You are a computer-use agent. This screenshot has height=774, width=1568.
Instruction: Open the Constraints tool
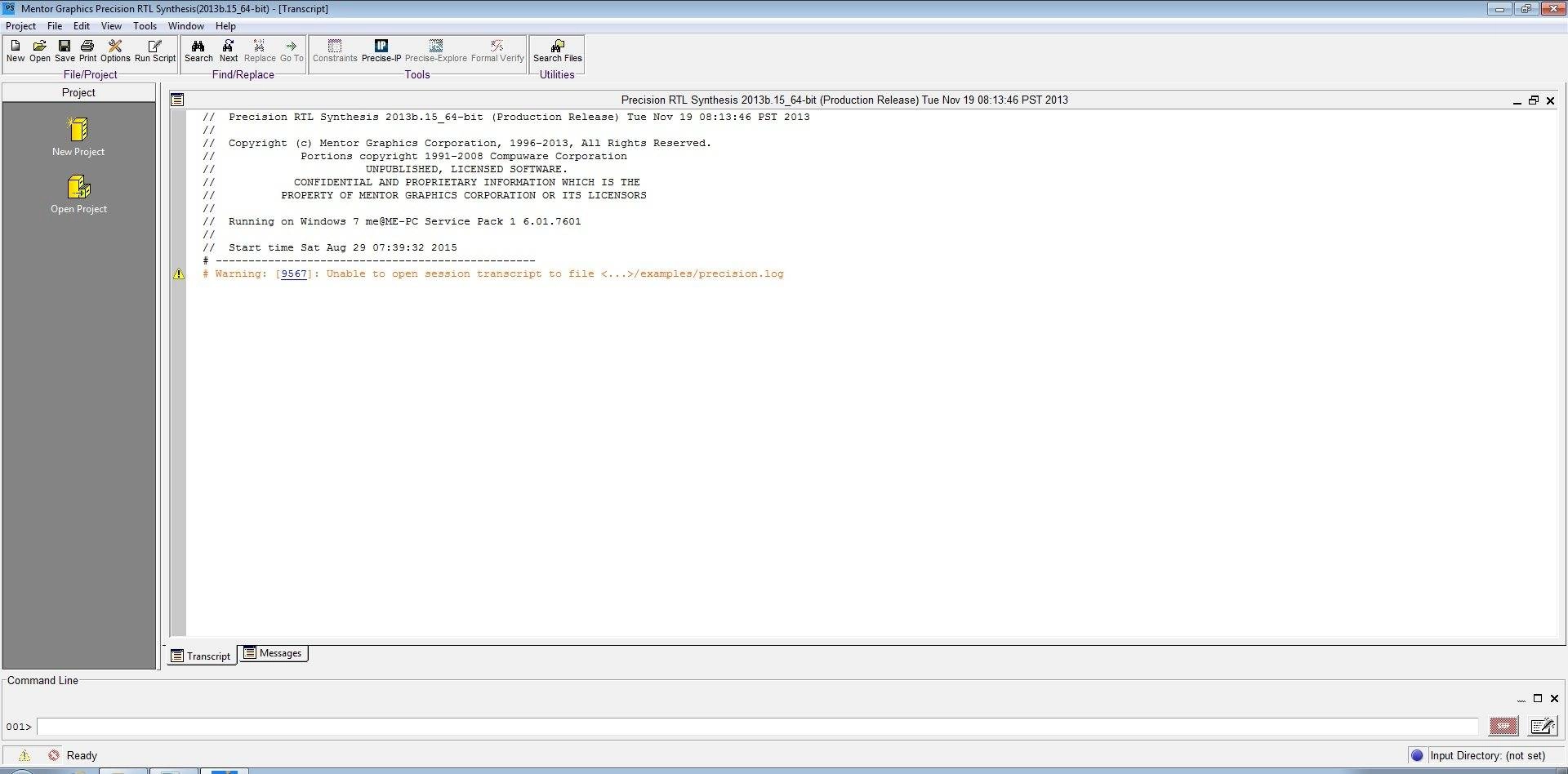[335, 51]
